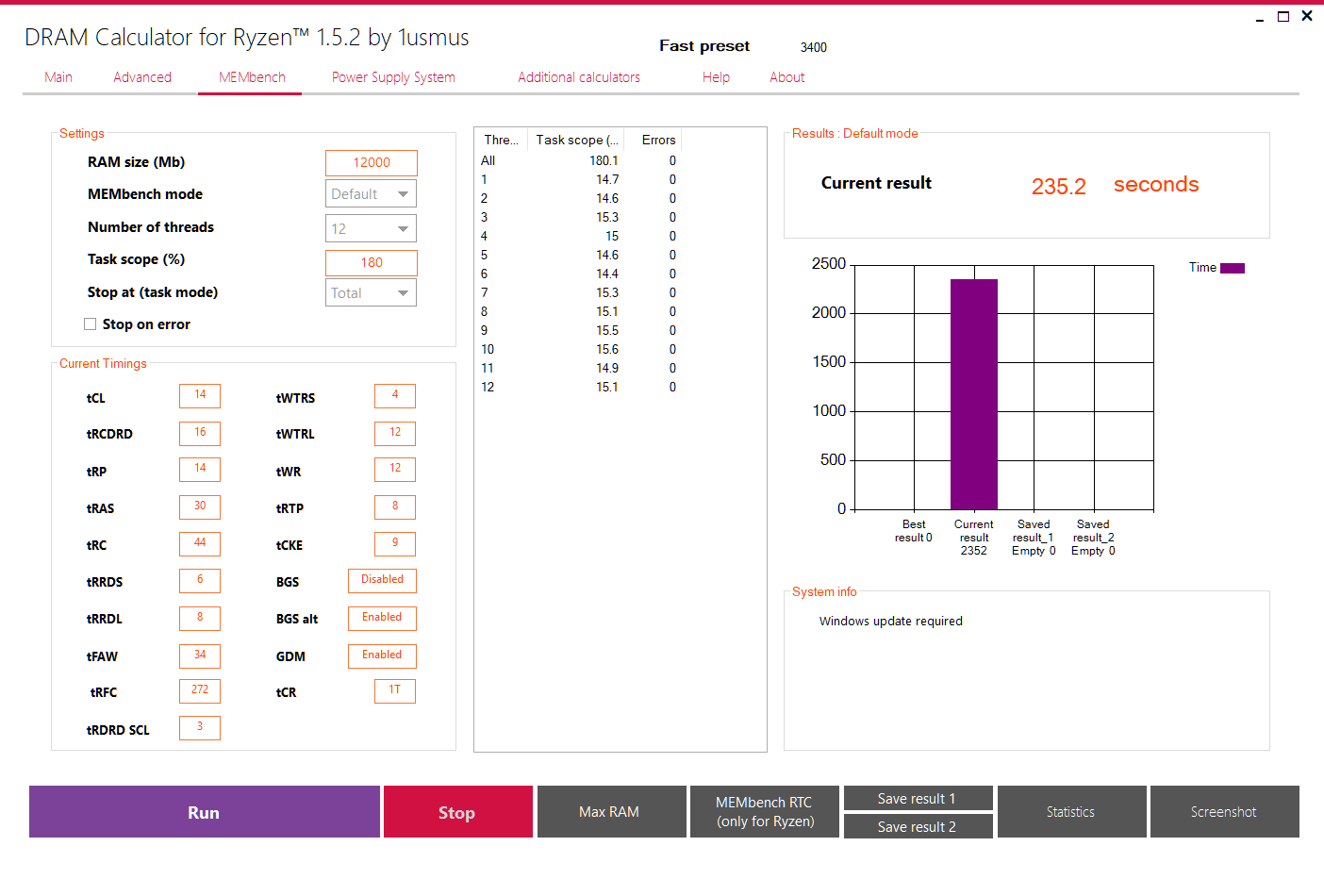Select the tCR value box showing 1T
This screenshot has width=1324, height=896.
point(395,691)
